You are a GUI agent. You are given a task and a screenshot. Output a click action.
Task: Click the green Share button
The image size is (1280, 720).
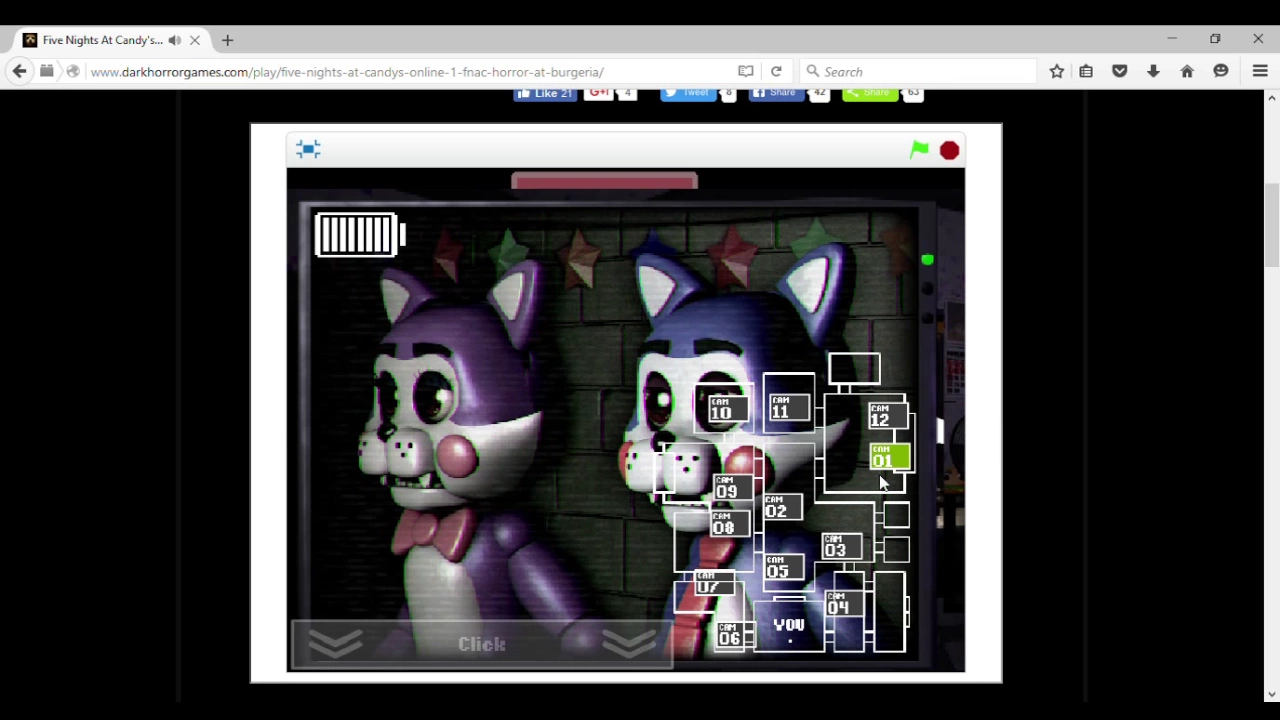pos(870,93)
